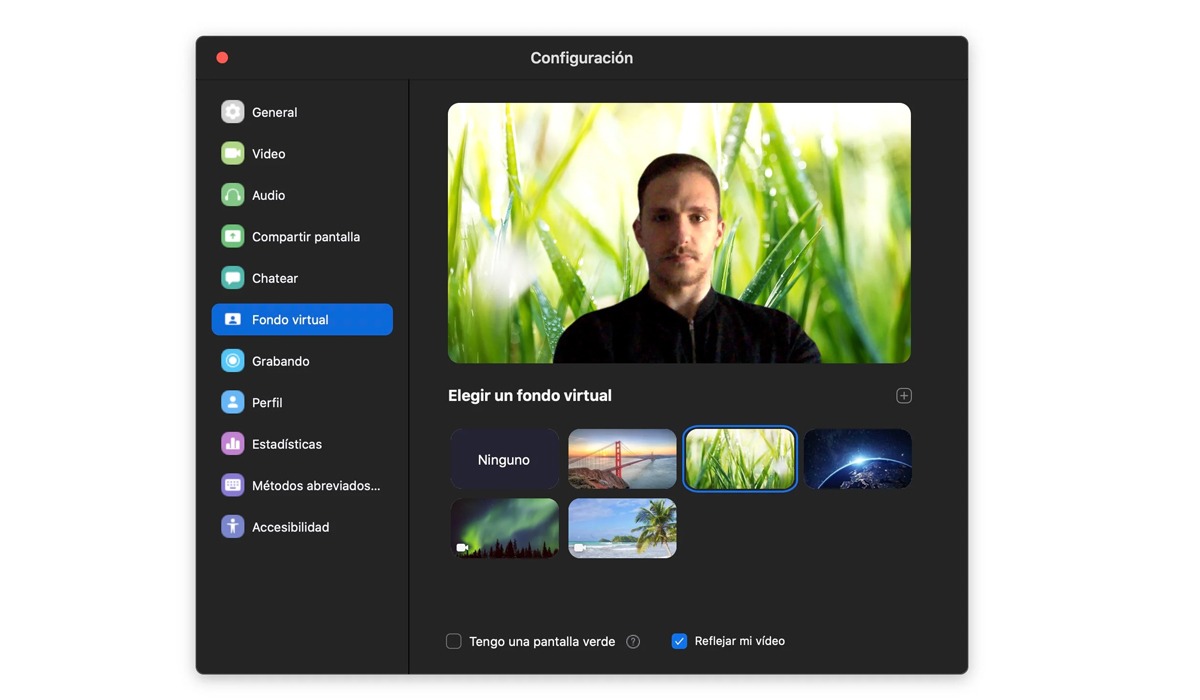Select the Golden Gate bridge background

(622, 459)
